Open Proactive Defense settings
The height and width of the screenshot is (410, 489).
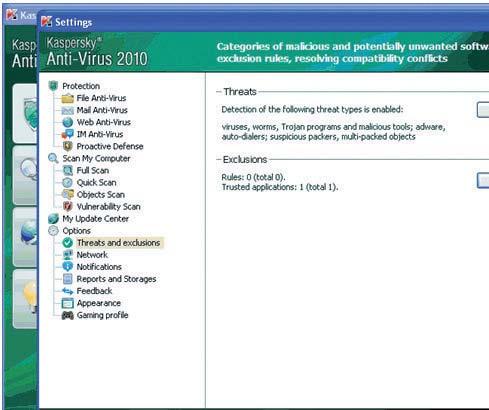point(110,146)
